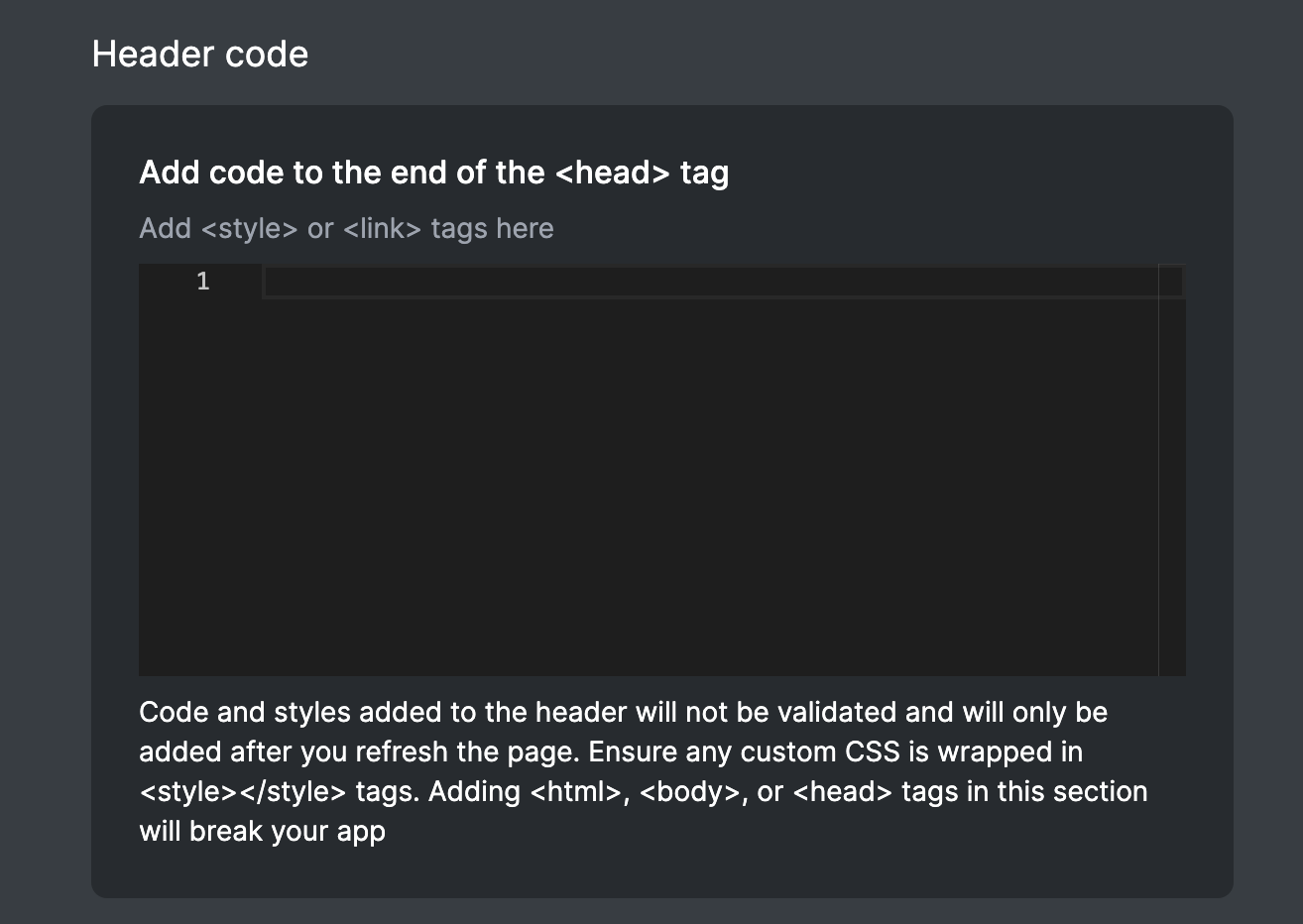Screen dimensions: 1303x924
Task: Click "<style></style>" in the bottom note
Action: coord(243,792)
